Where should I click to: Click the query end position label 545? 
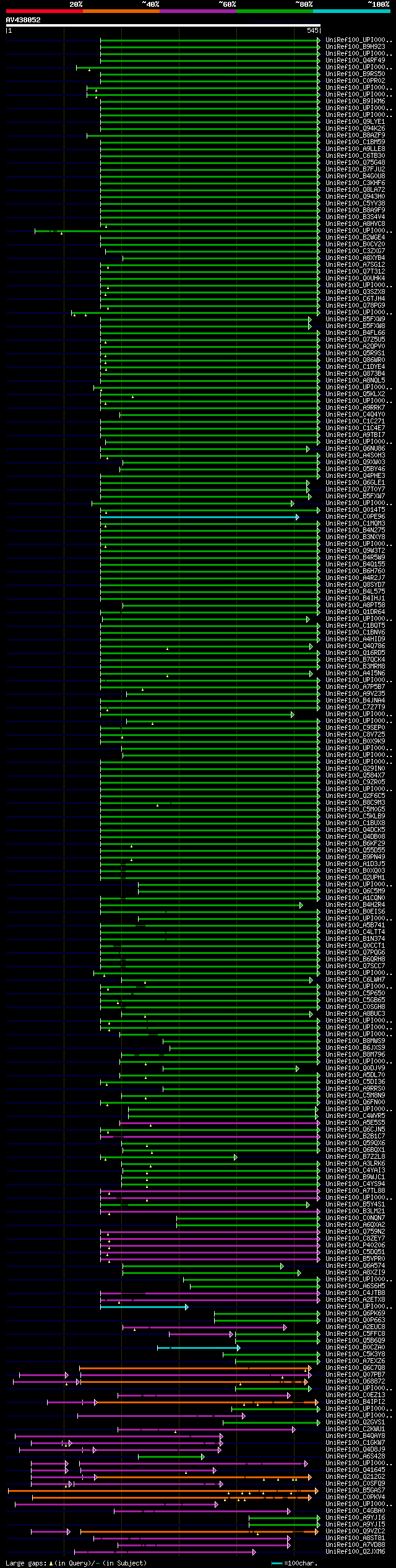tap(312, 30)
